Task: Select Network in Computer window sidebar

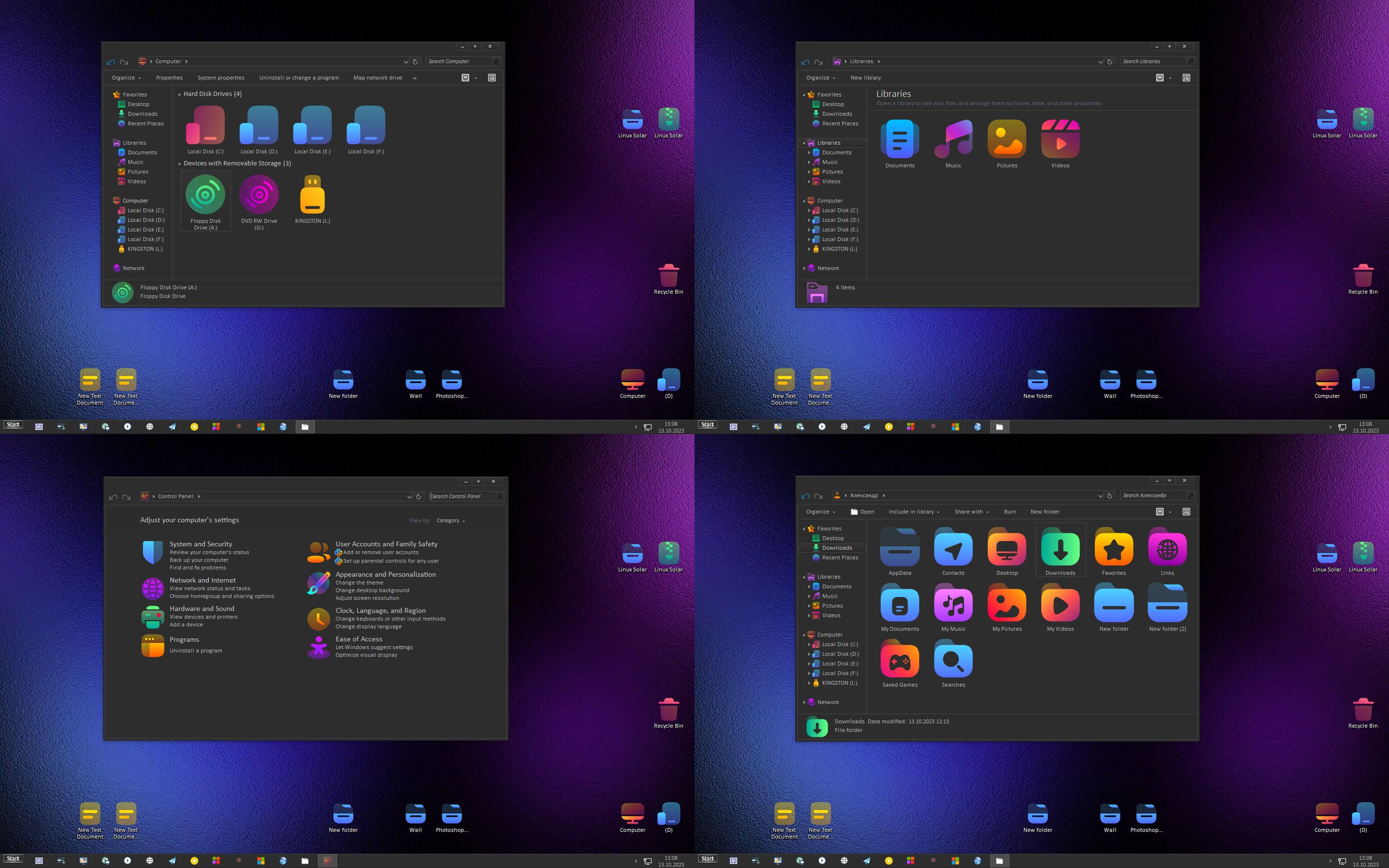Action: [133, 268]
